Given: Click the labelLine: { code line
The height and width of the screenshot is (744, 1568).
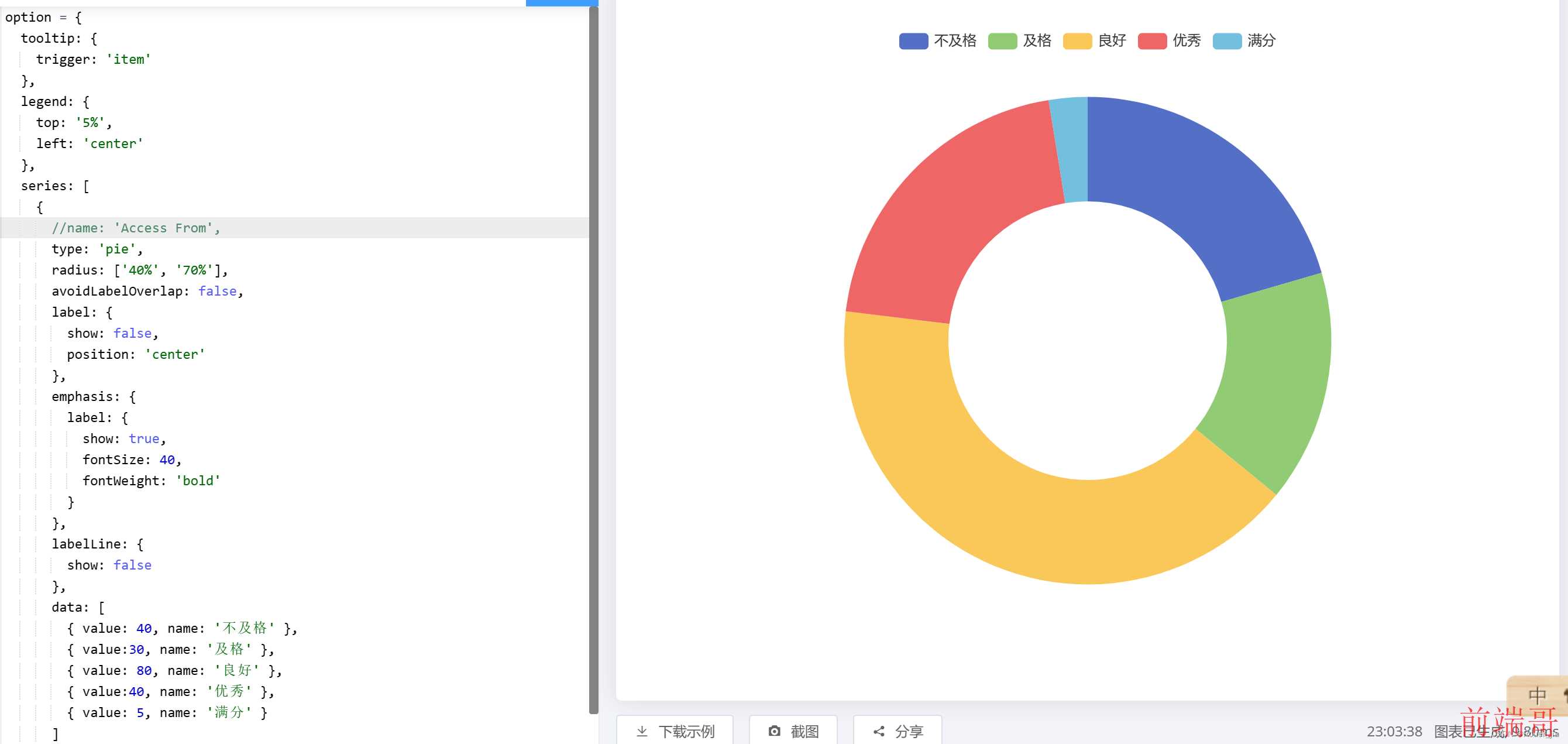Looking at the screenshot, I should click(x=97, y=544).
